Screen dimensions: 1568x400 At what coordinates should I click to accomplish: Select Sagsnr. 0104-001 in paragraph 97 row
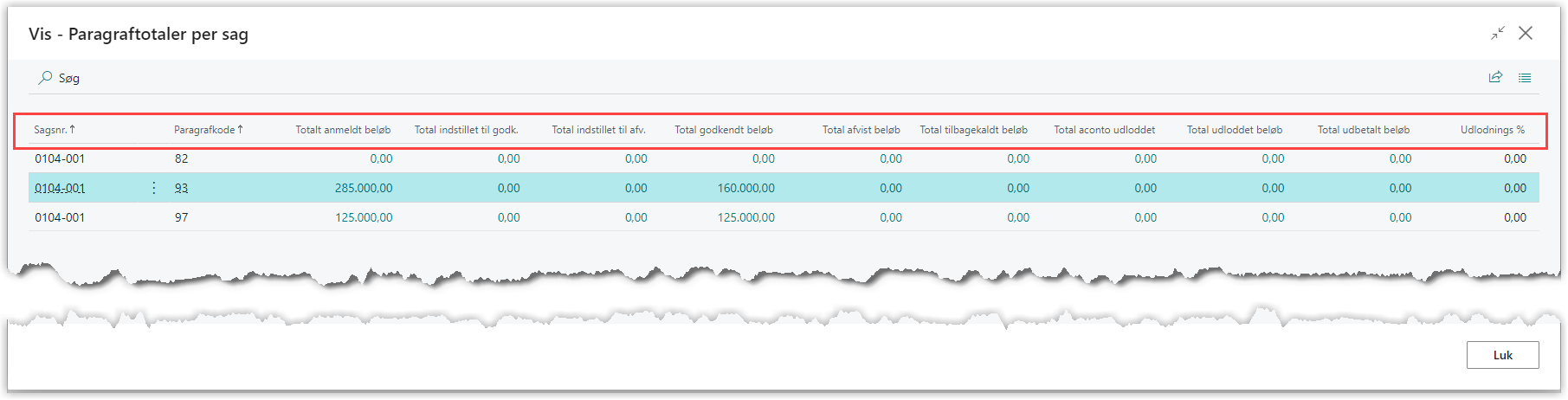pos(60,217)
